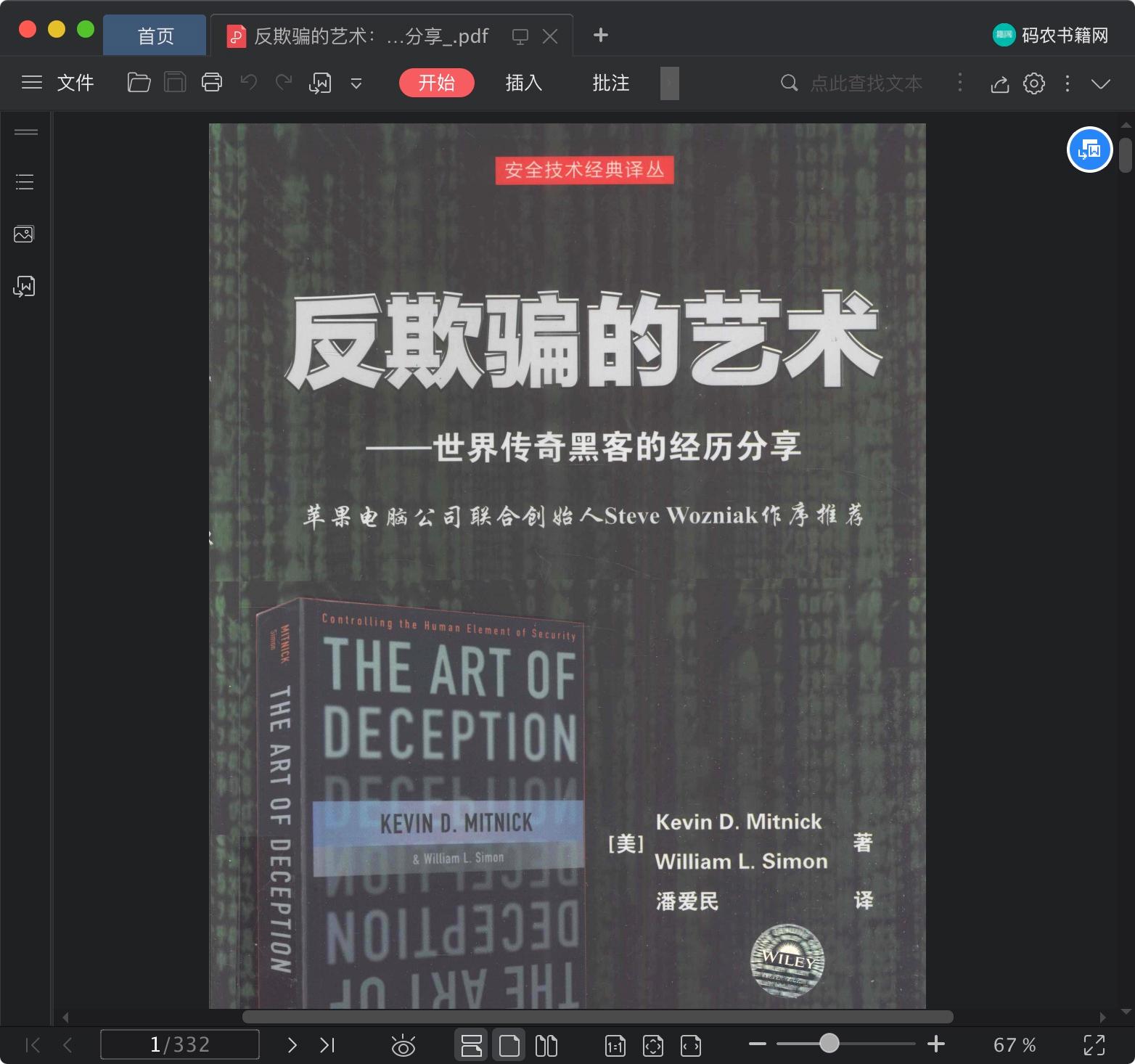Undo the last action
This screenshot has height=1064, width=1135.
[249, 83]
